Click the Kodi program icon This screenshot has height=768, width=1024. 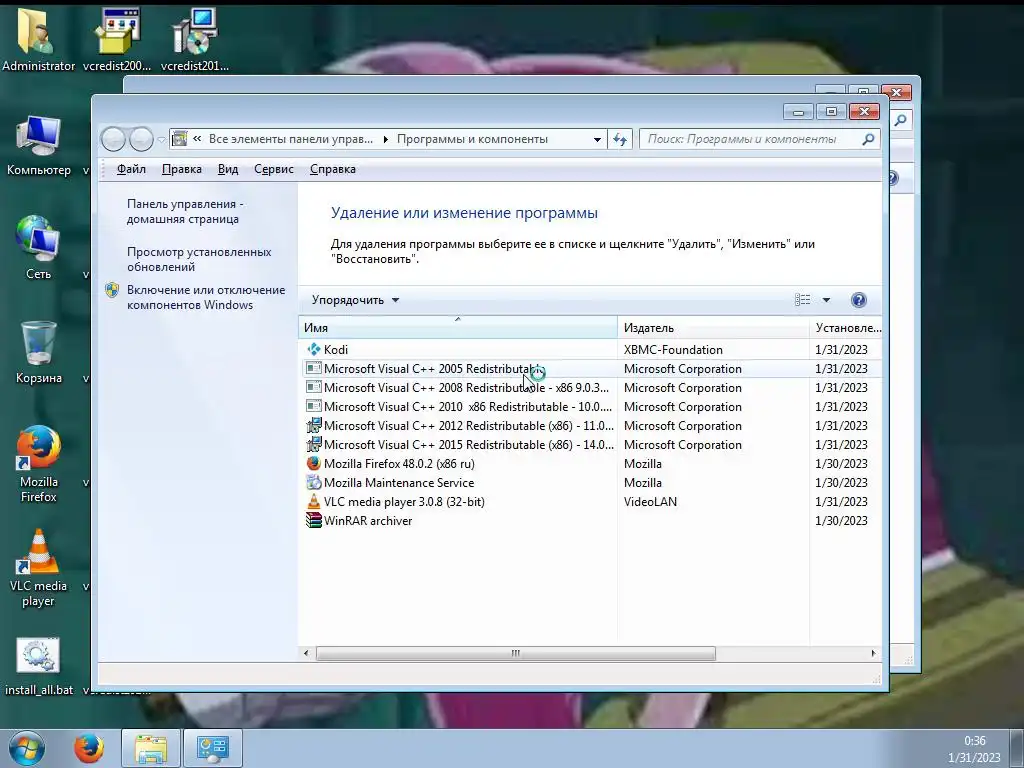(x=314, y=349)
